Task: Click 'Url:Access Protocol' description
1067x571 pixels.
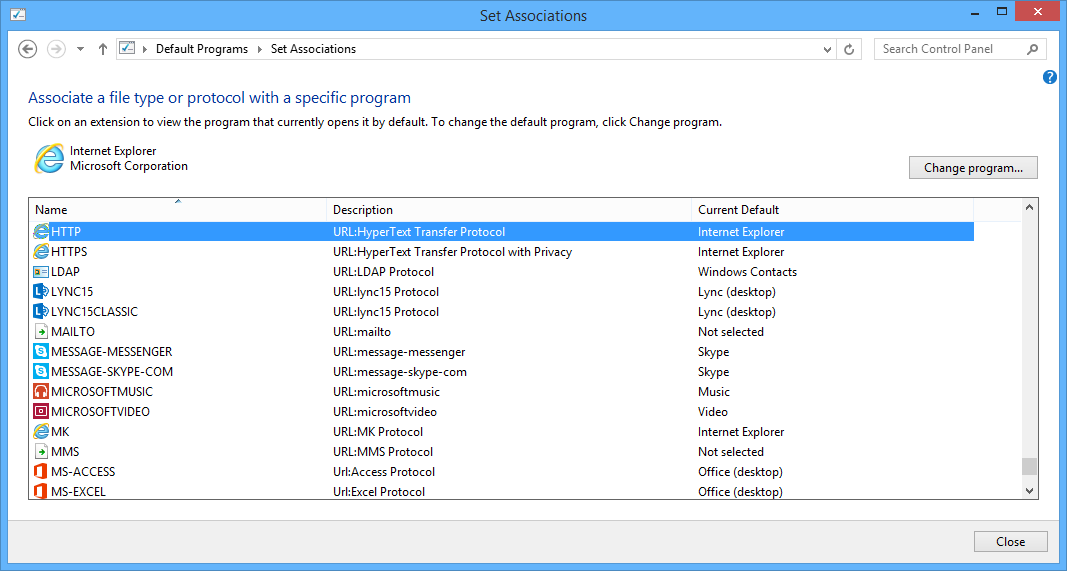Action: click(x=383, y=472)
